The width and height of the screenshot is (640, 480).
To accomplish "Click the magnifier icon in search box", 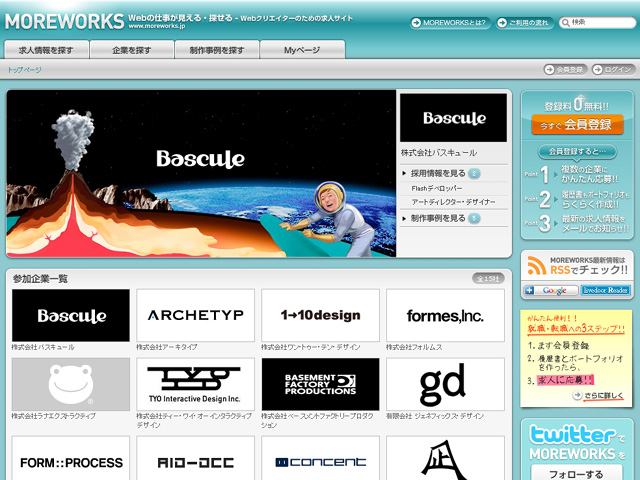I will click(566, 23).
